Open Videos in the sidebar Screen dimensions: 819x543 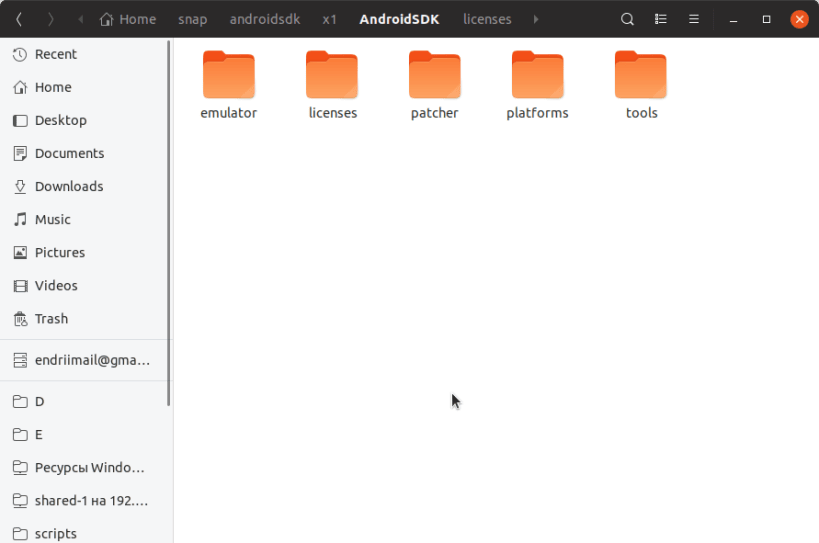[x=84, y=286]
